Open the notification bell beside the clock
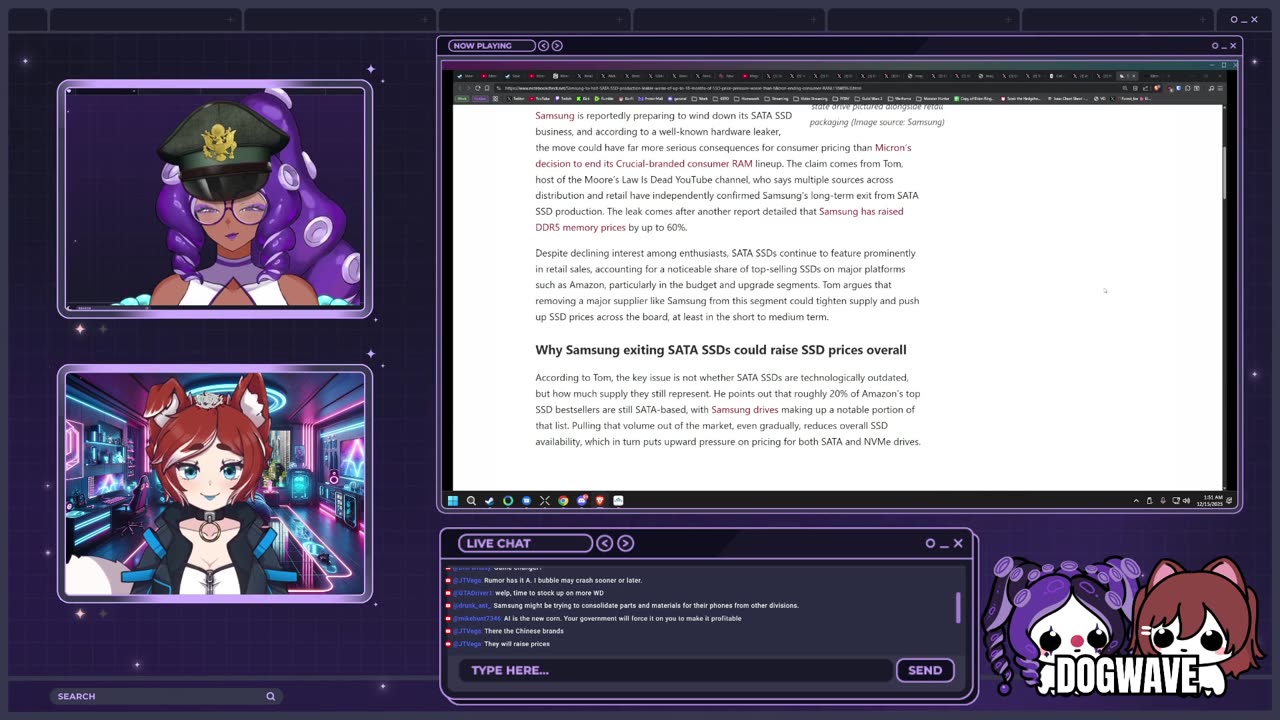The width and height of the screenshot is (1280, 720). tap(1229, 500)
